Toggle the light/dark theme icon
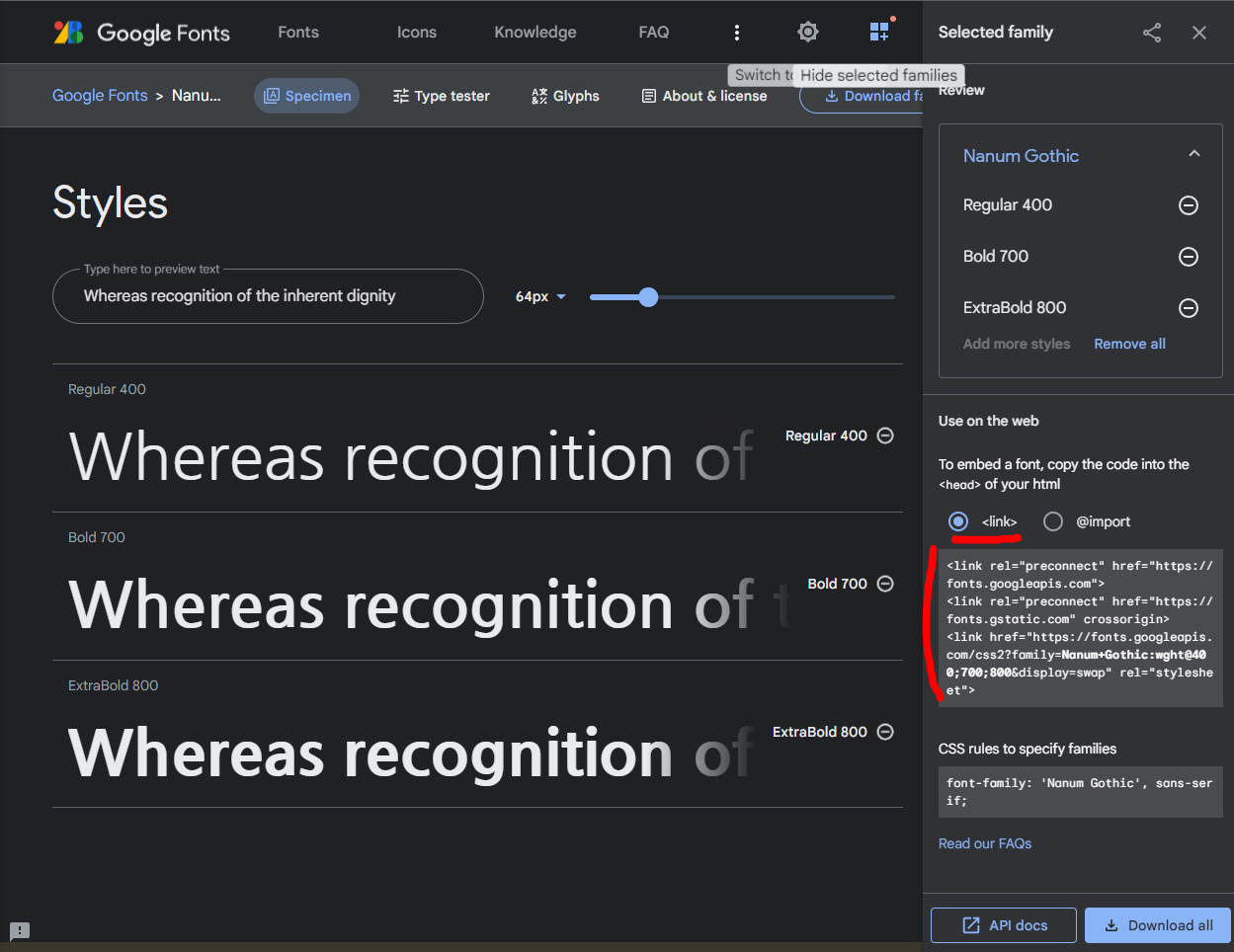The height and width of the screenshot is (952, 1234). click(808, 32)
